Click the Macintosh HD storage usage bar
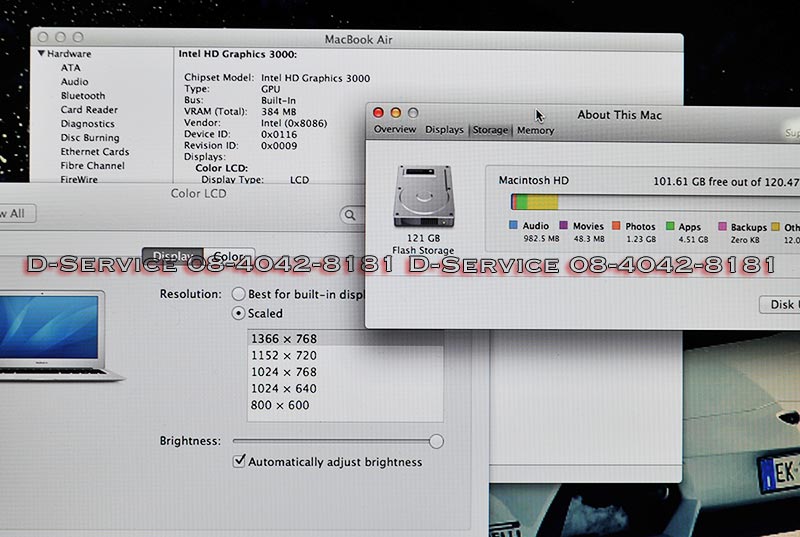This screenshot has width=800, height=537. pyautogui.click(x=655, y=202)
